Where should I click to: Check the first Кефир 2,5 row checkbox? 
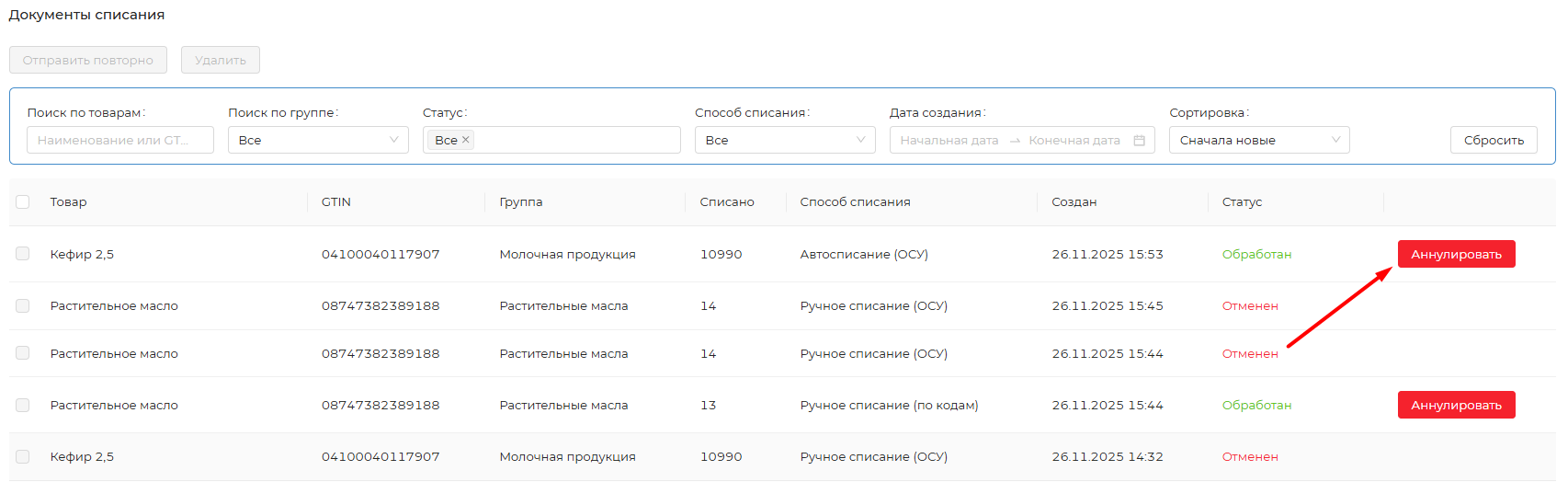tap(23, 254)
